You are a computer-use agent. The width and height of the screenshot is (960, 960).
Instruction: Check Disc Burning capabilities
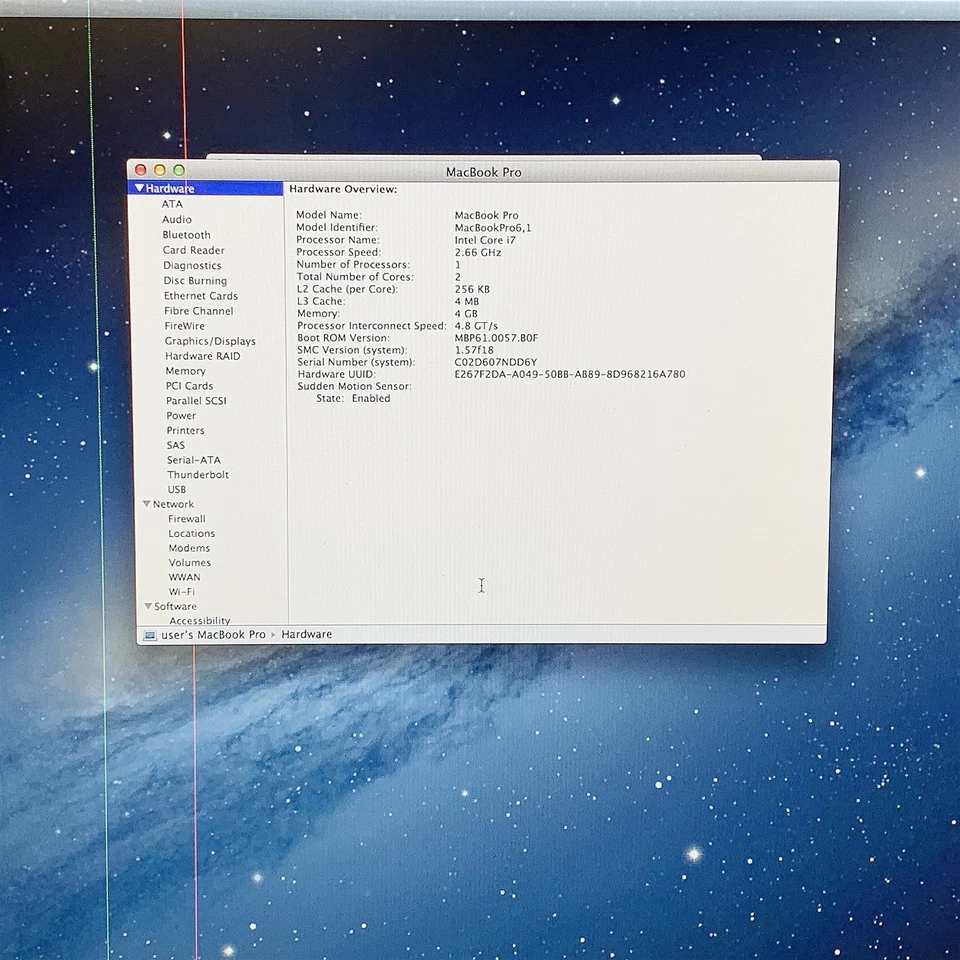pyautogui.click(x=195, y=280)
